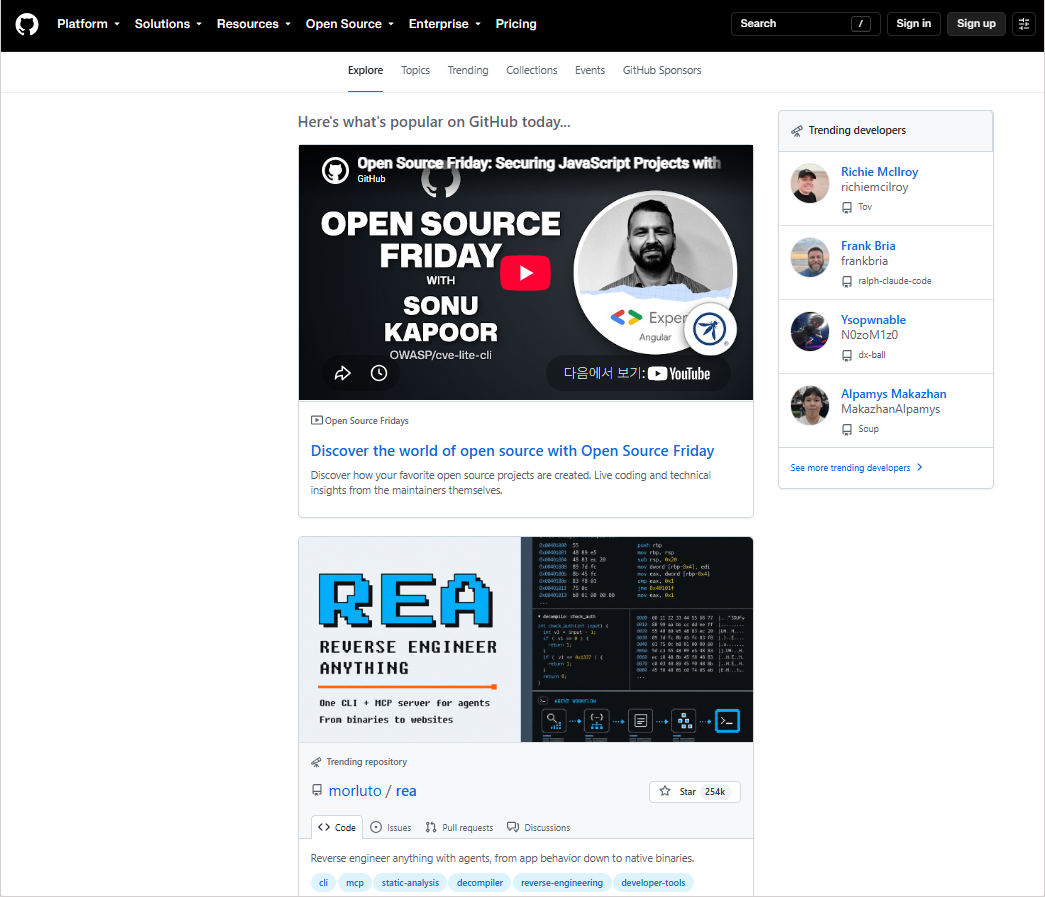The height and width of the screenshot is (897, 1045).
Task: Click the mcp topic tag
Action: (355, 883)
